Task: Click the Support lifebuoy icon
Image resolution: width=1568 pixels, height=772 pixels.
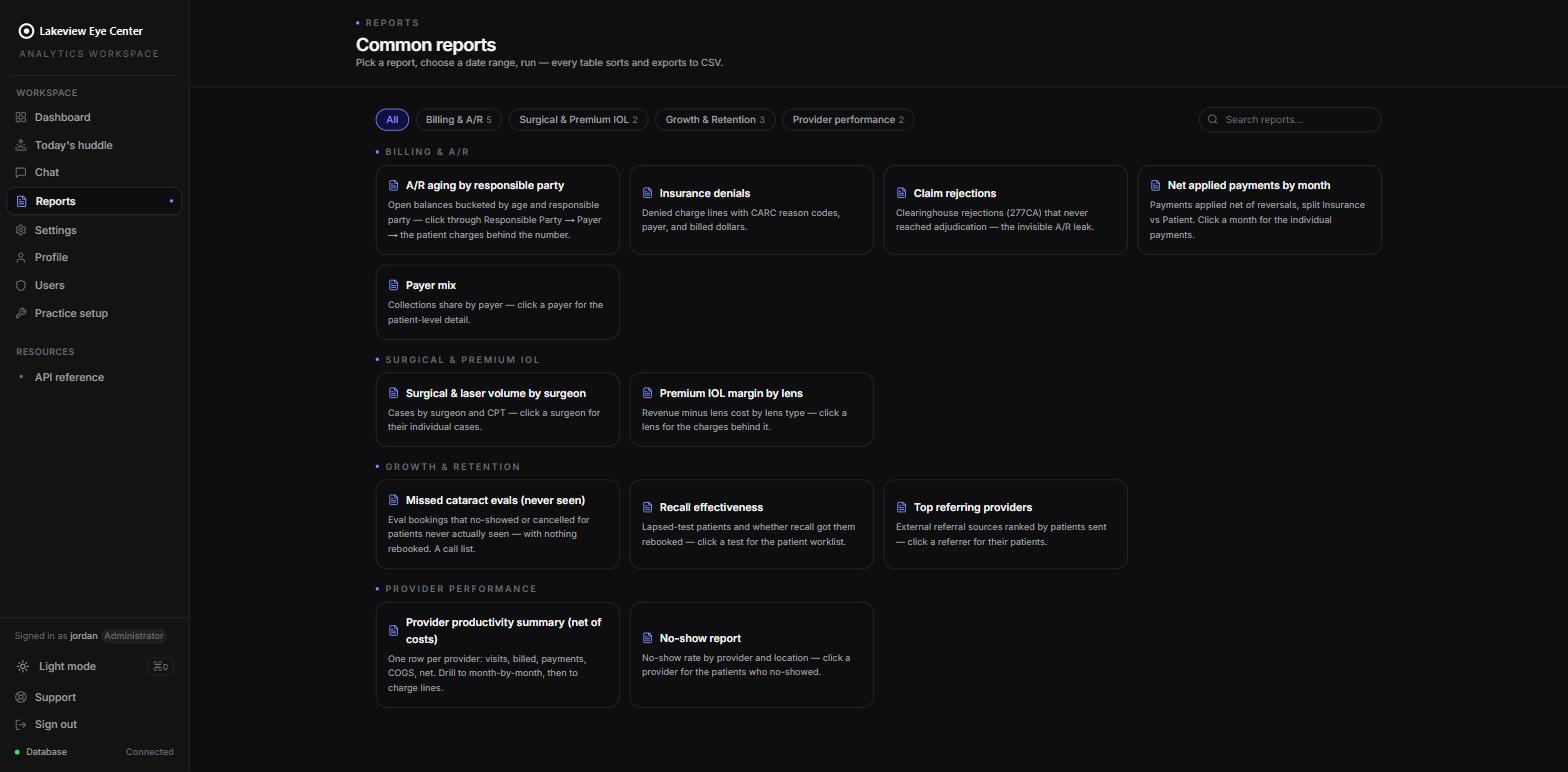Action: coord(21,697)
